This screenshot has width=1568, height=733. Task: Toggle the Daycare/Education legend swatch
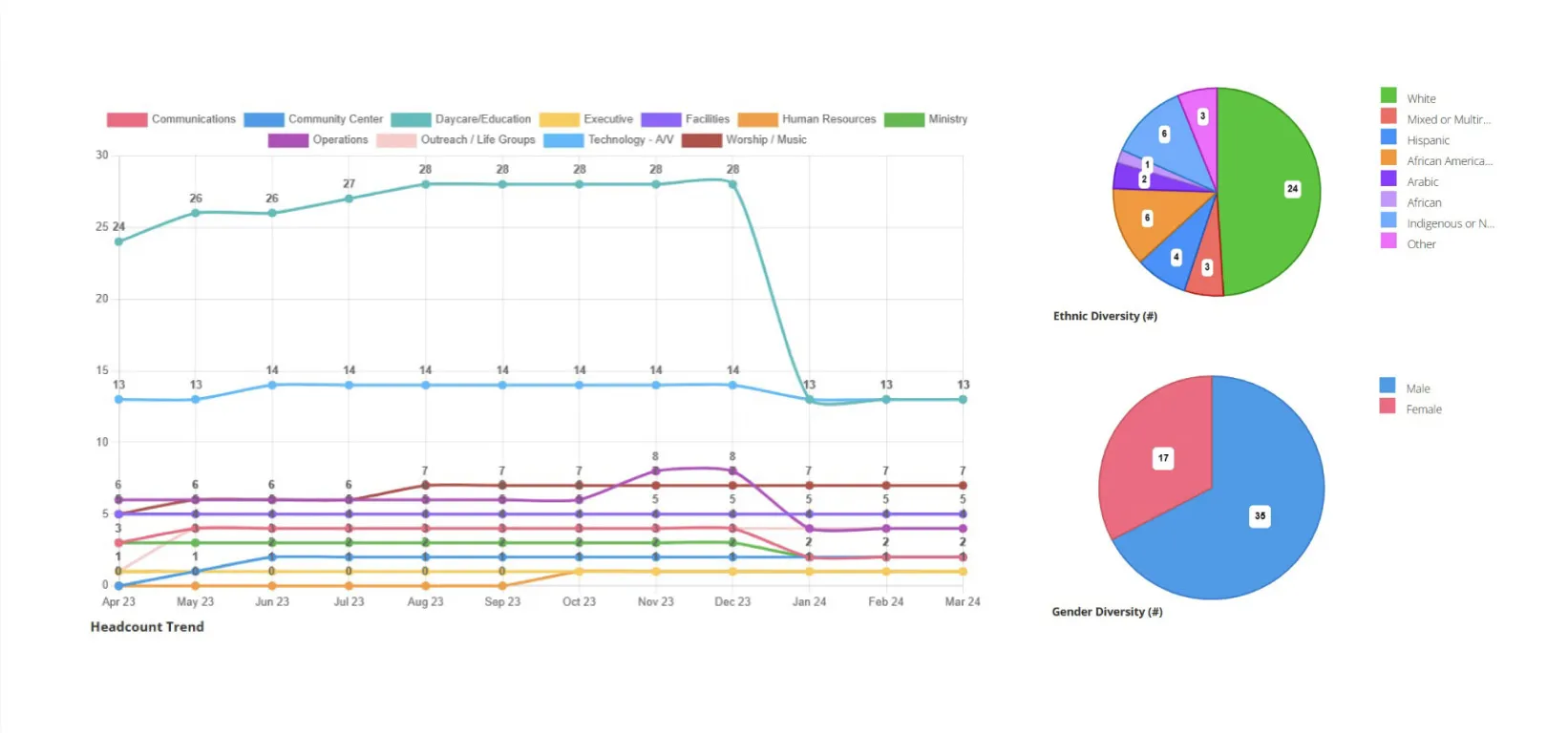coord(411,119)
